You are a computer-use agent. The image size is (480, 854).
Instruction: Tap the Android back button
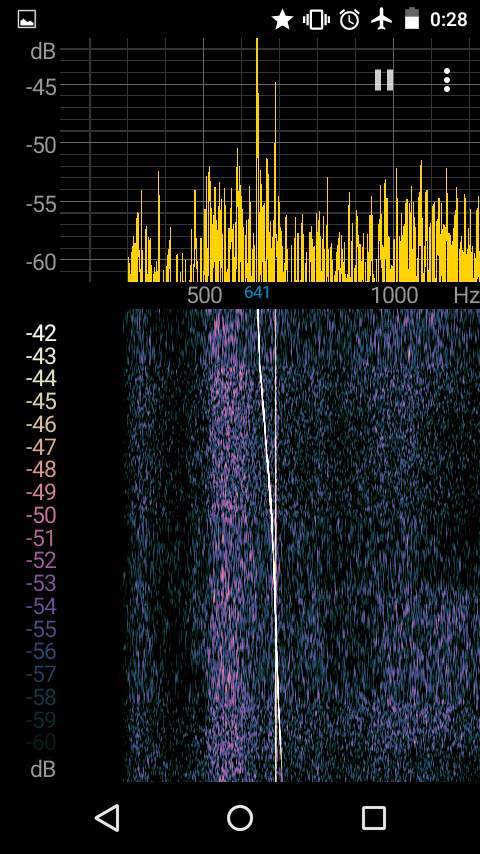pyautogui.click(x=107, y=818)
